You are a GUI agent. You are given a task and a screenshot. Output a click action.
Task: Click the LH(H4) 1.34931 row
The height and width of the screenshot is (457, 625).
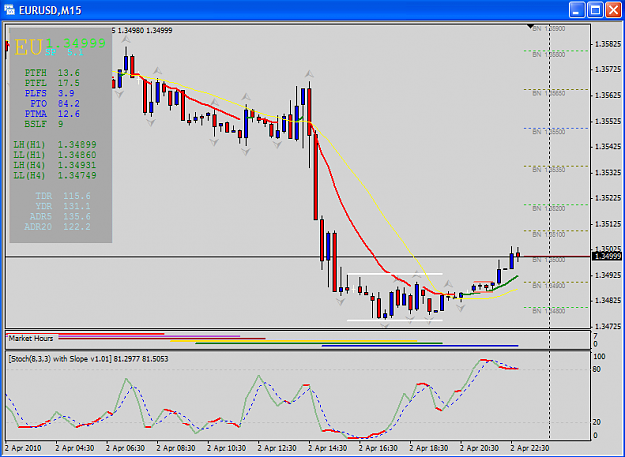(x=55, y=165)
